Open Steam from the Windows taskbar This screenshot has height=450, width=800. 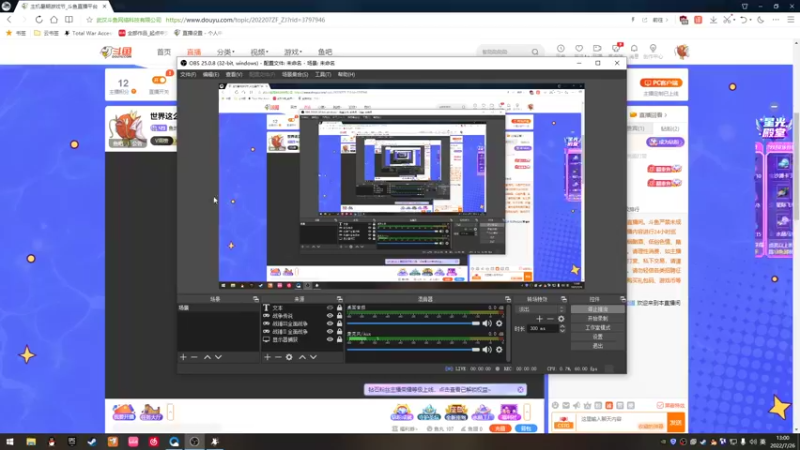pos(92,442)
